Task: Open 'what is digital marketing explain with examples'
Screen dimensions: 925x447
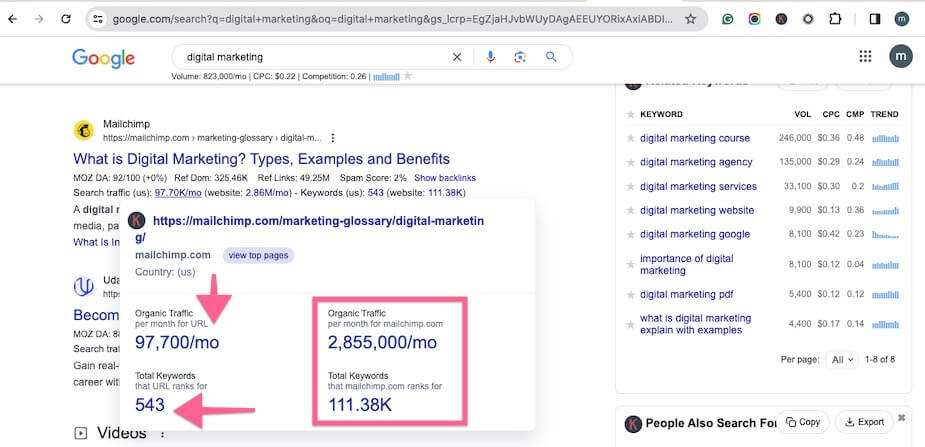Action: [x=696, y=324]
